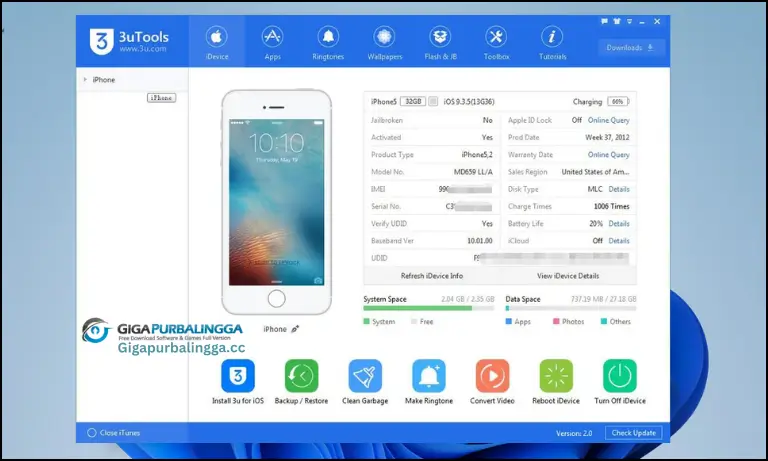Click the Version: 2.0 status text
The image size is (768, 461).
tap(574, 433)
